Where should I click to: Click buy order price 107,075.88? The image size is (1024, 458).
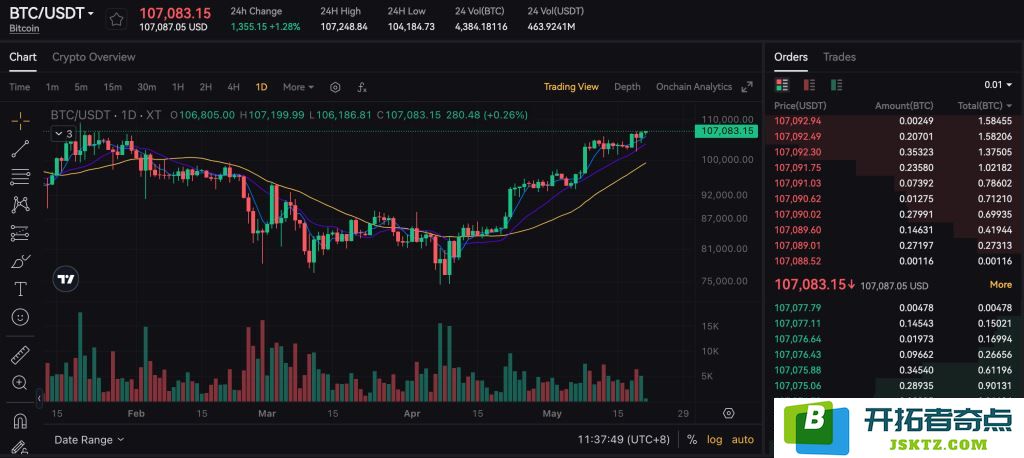(797, 370)
